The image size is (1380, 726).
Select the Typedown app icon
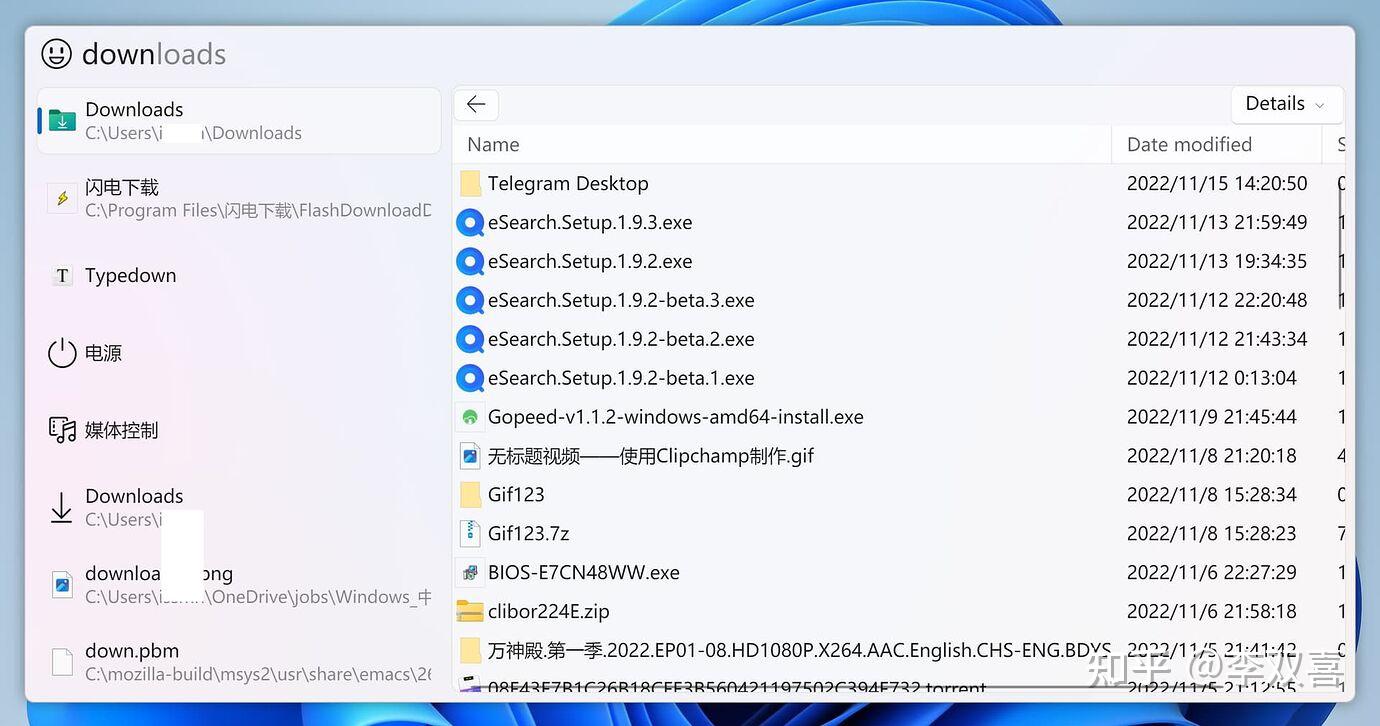pos(61,275)
